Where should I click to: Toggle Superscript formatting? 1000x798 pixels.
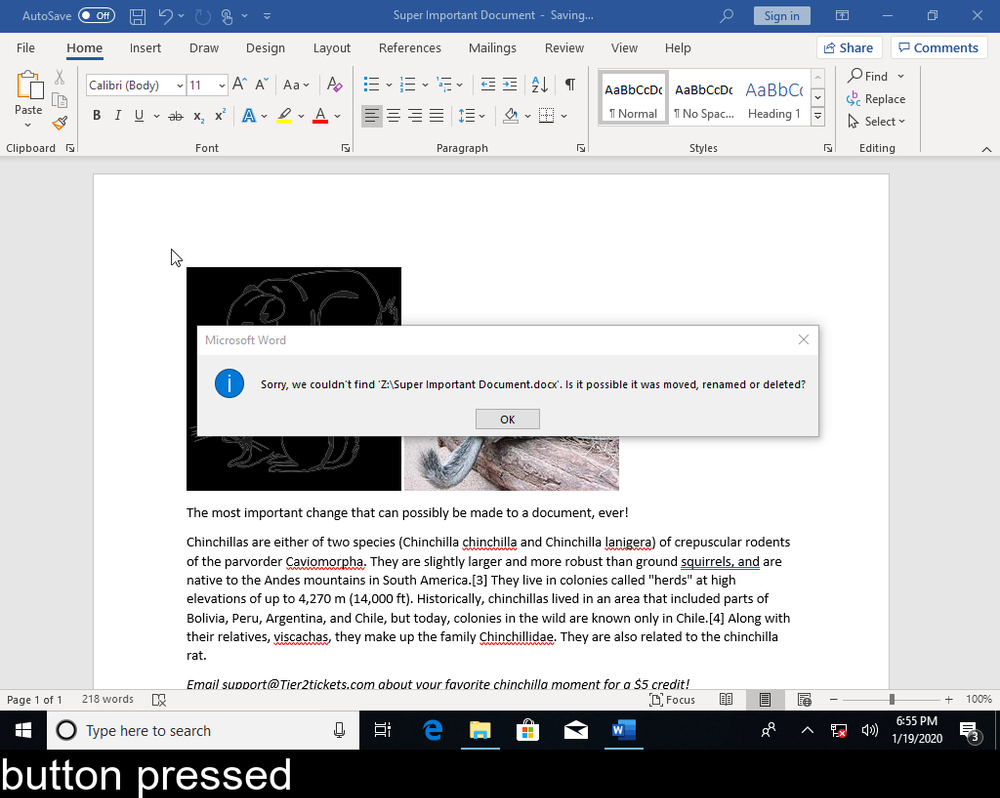click(x=221, y=115)
